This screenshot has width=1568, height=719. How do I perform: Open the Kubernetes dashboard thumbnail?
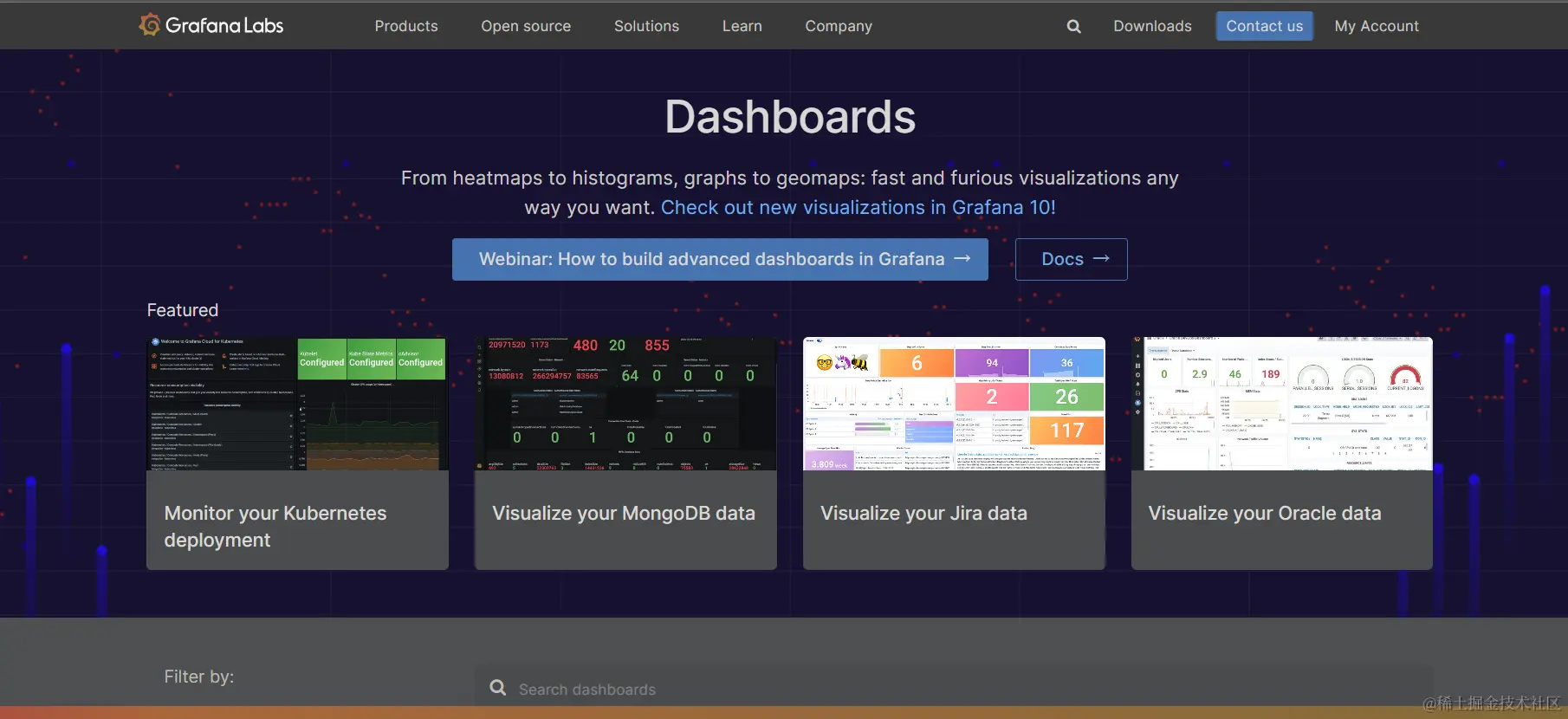(x=297, y=404)
